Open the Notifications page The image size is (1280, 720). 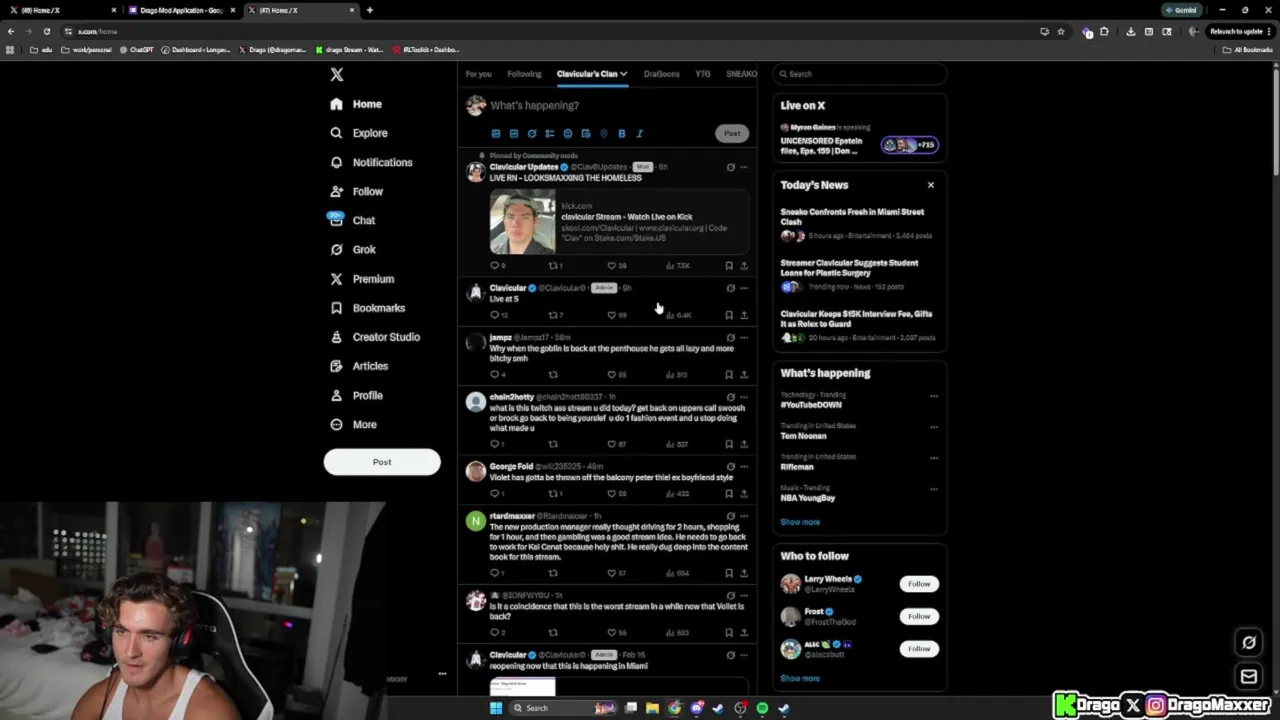(x=371, y=162)
